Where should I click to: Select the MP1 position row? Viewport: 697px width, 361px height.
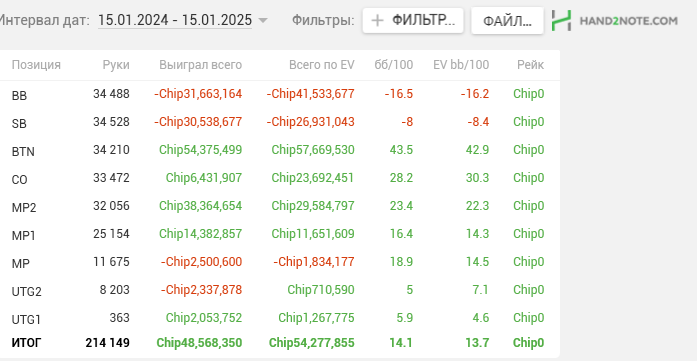point(278,234)
